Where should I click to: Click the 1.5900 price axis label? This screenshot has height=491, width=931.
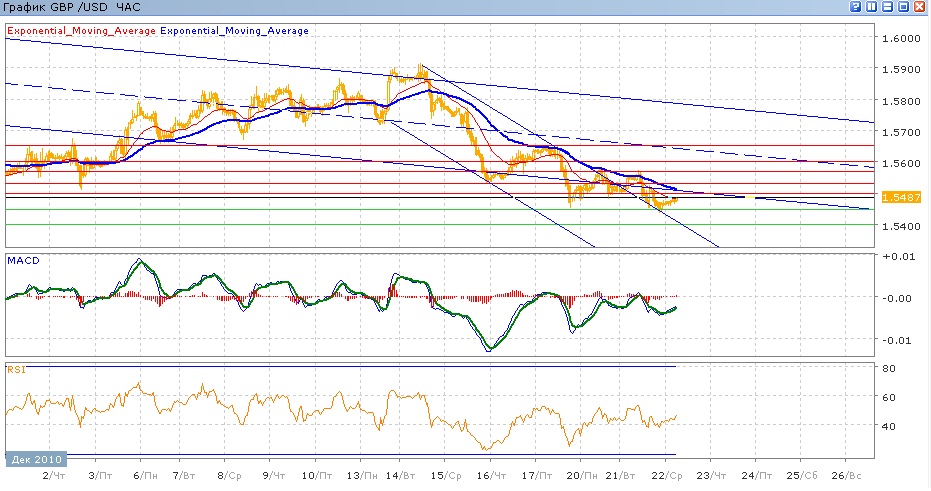(x=901, y=69)
